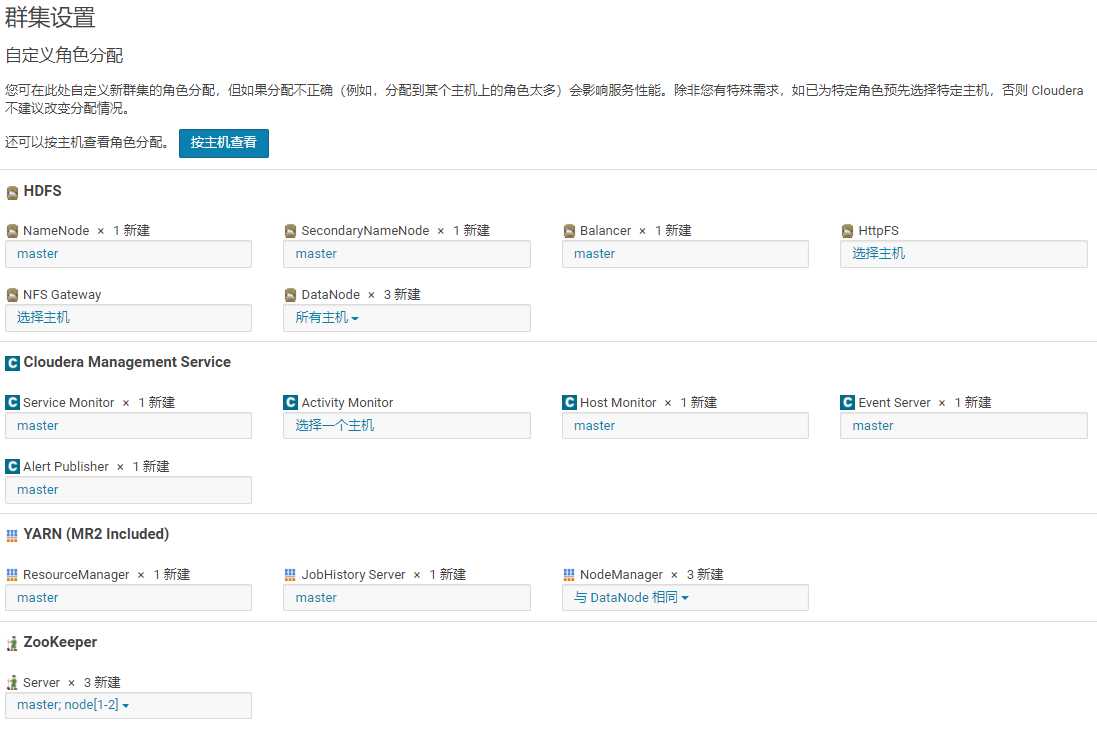Click the HDFS section heading

(x=43, y=191)
